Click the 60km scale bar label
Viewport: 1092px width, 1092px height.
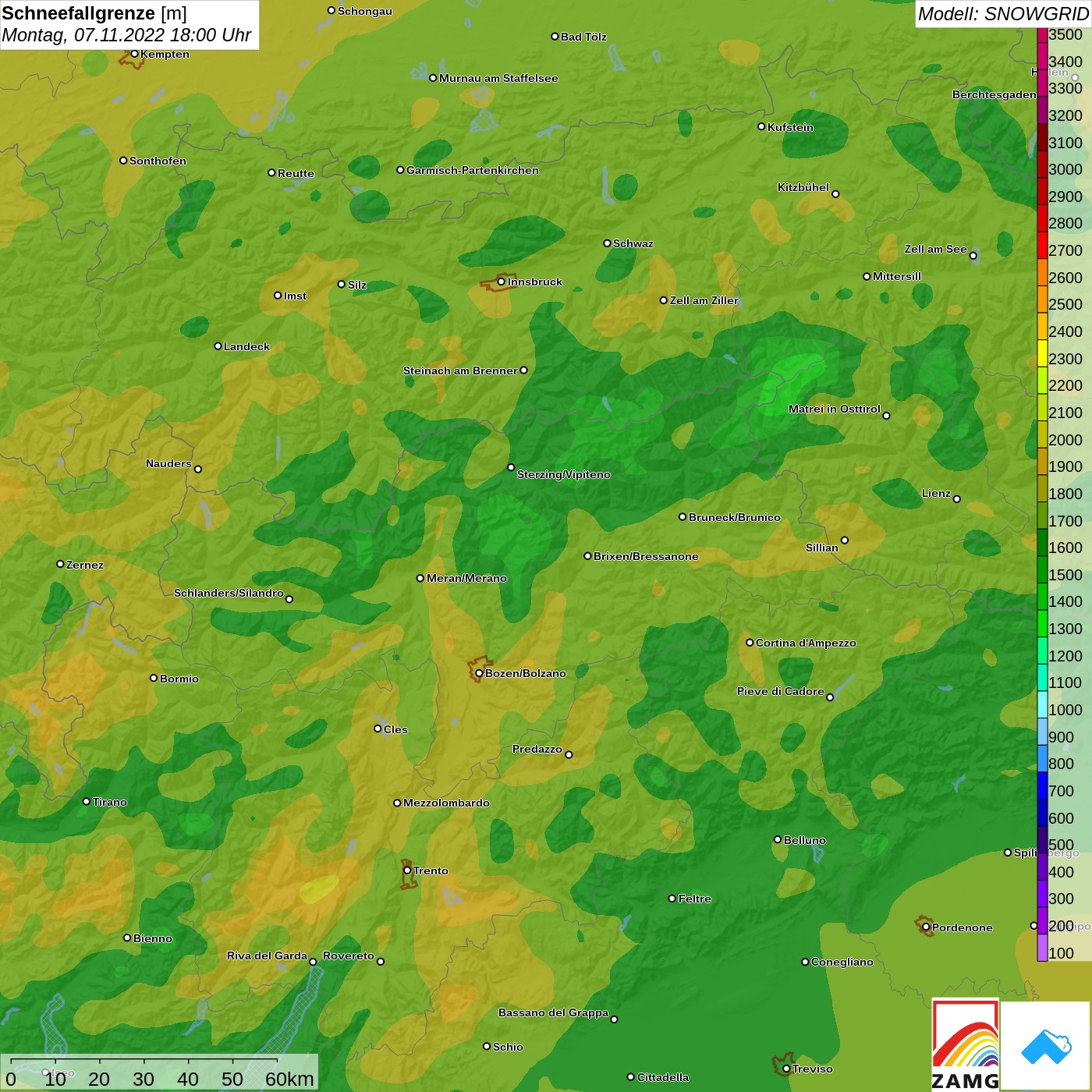coord(289,1079)
